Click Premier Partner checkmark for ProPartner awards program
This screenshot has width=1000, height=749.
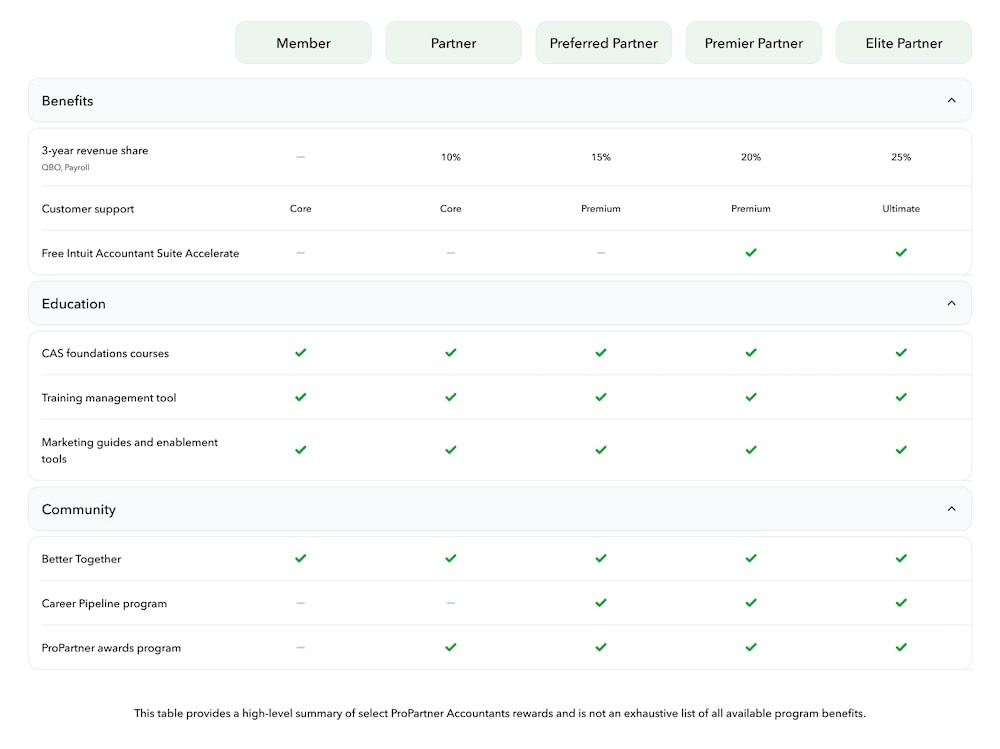(x=751, y=647)
